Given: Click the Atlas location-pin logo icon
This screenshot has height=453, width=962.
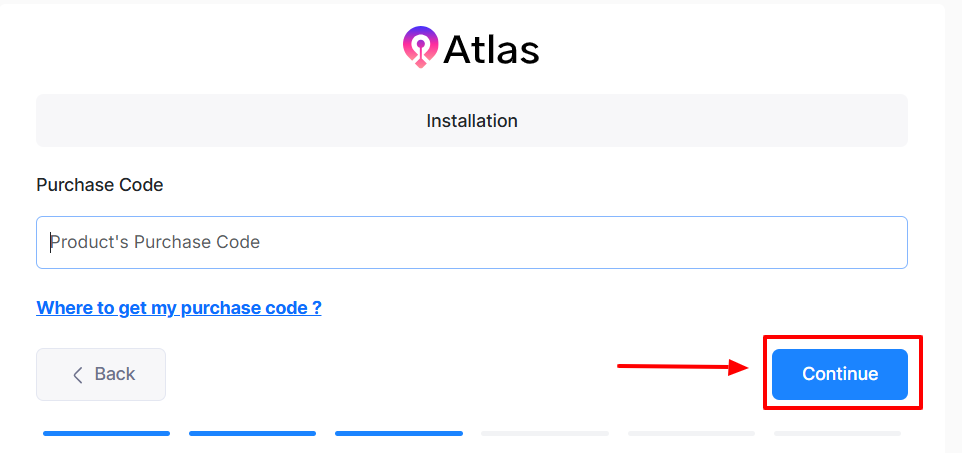Looking at the screenshot, I should pyautogui.click(x=420, y=47).
